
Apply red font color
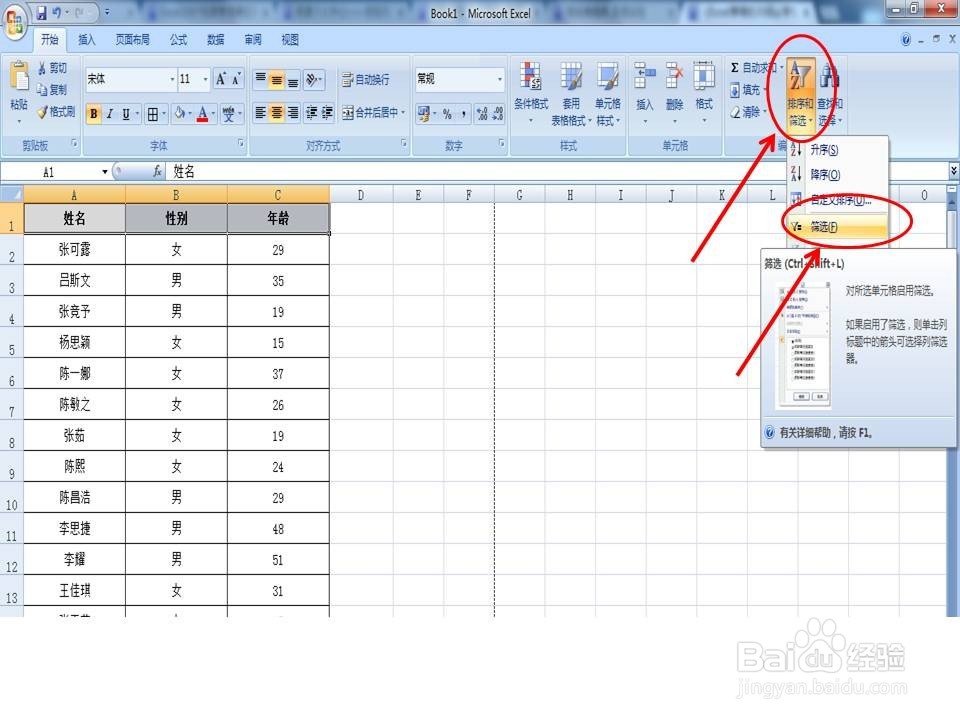(x=203, y=113)
